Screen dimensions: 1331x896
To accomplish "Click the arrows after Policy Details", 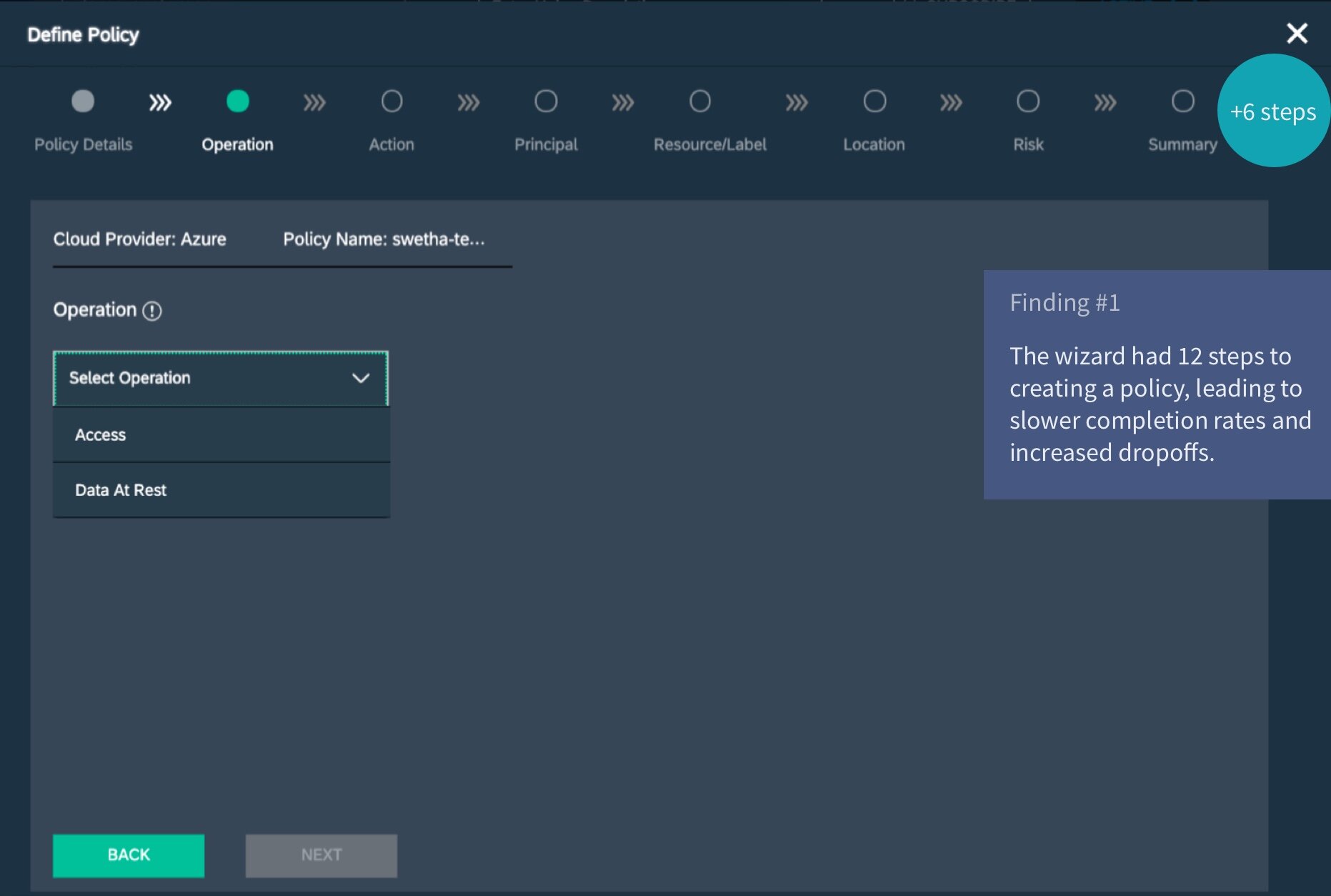I will pos(160,103).
